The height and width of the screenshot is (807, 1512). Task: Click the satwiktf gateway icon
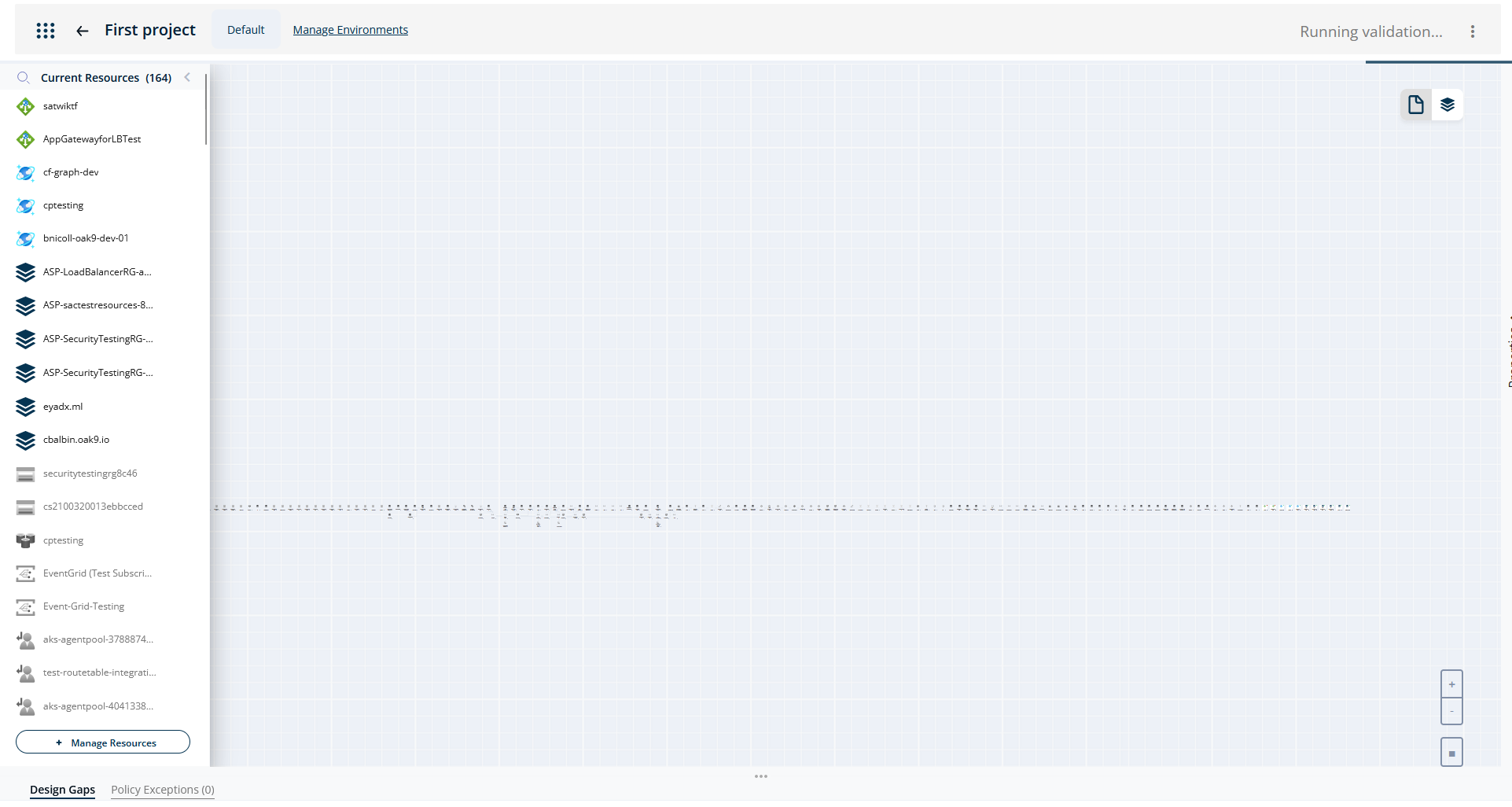[26, 106]
